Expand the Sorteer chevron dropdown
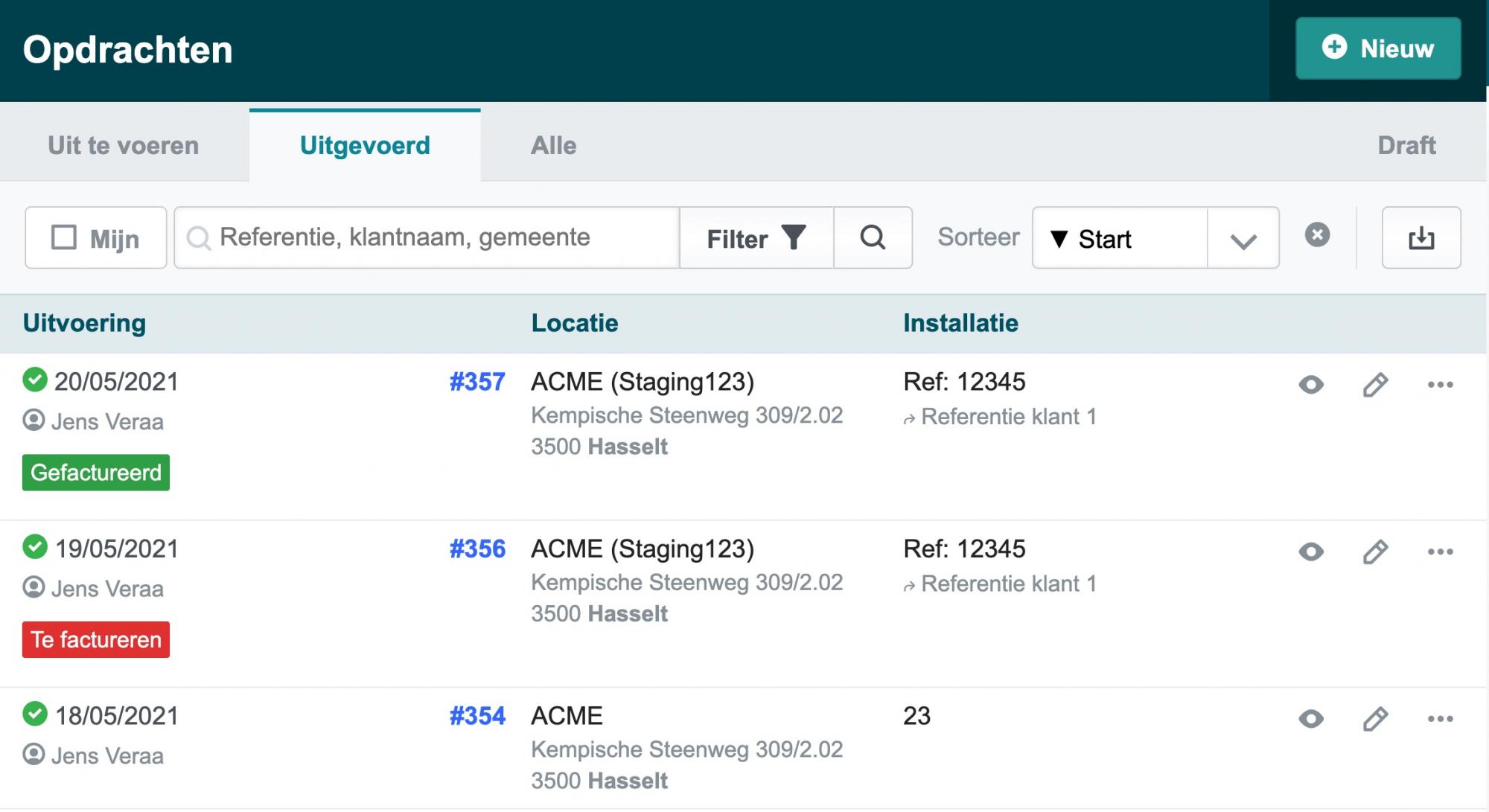The image size is (1489, 812). coord(1243,240)
